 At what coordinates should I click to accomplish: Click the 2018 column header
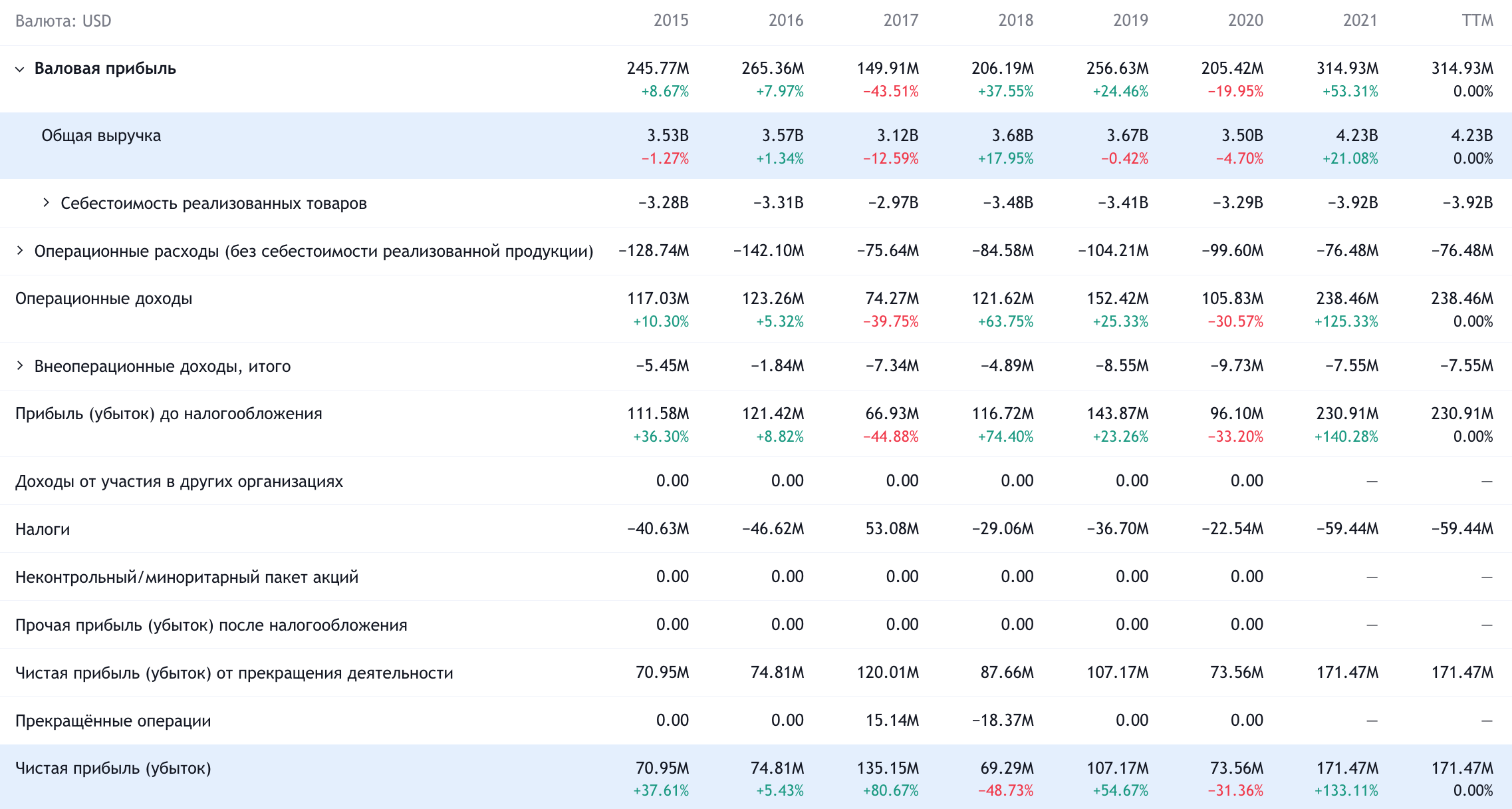coord(1016,21)
